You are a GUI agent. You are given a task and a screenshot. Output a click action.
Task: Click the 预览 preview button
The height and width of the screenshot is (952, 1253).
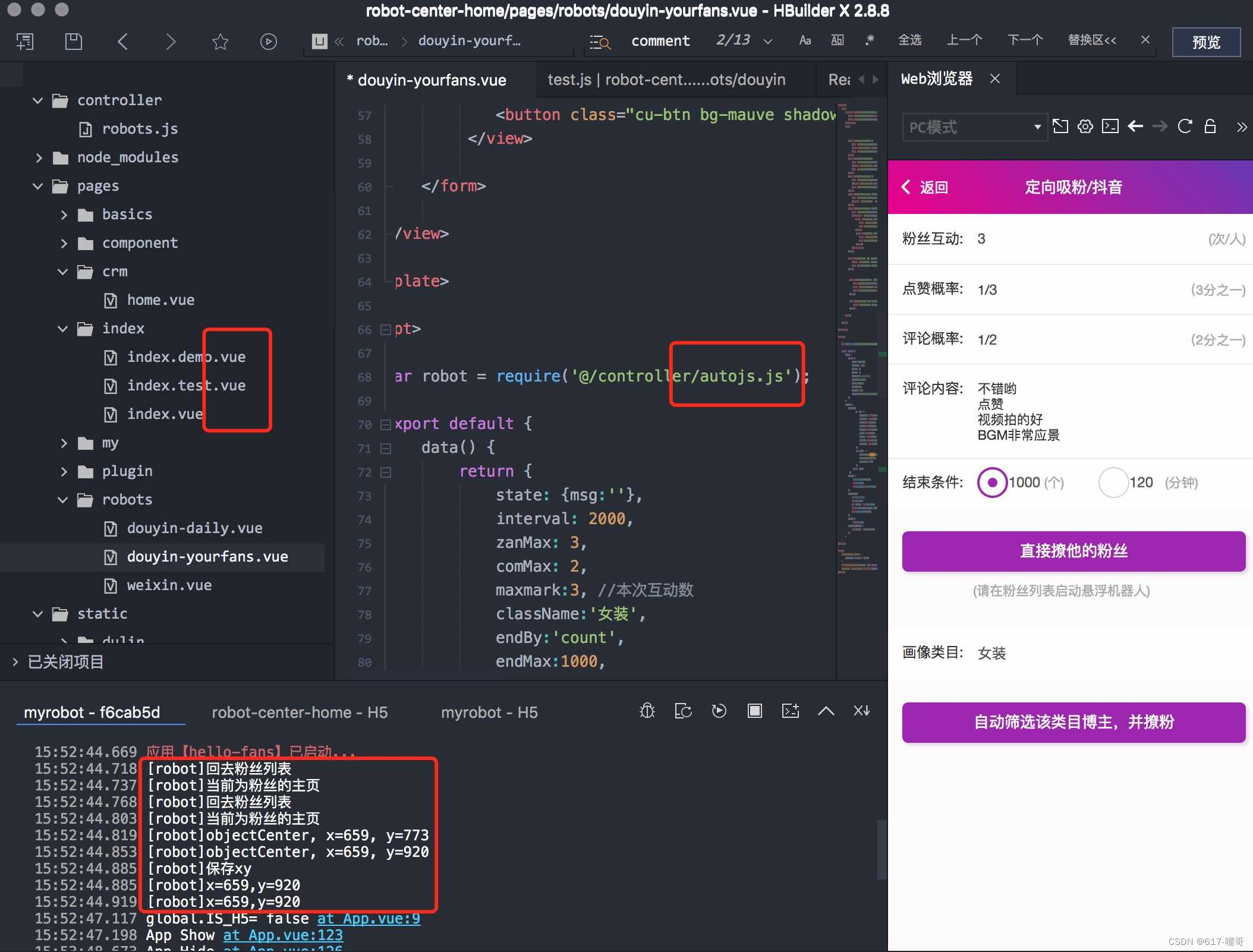tap(1205, 42)
